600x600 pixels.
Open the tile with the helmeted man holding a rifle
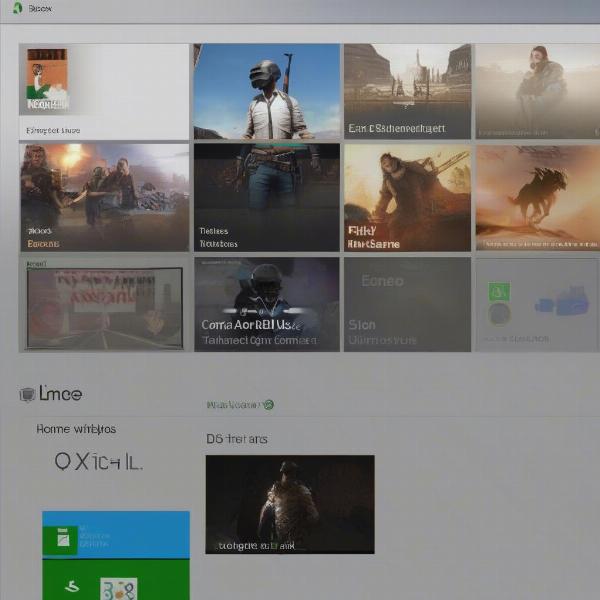(267, 91)
